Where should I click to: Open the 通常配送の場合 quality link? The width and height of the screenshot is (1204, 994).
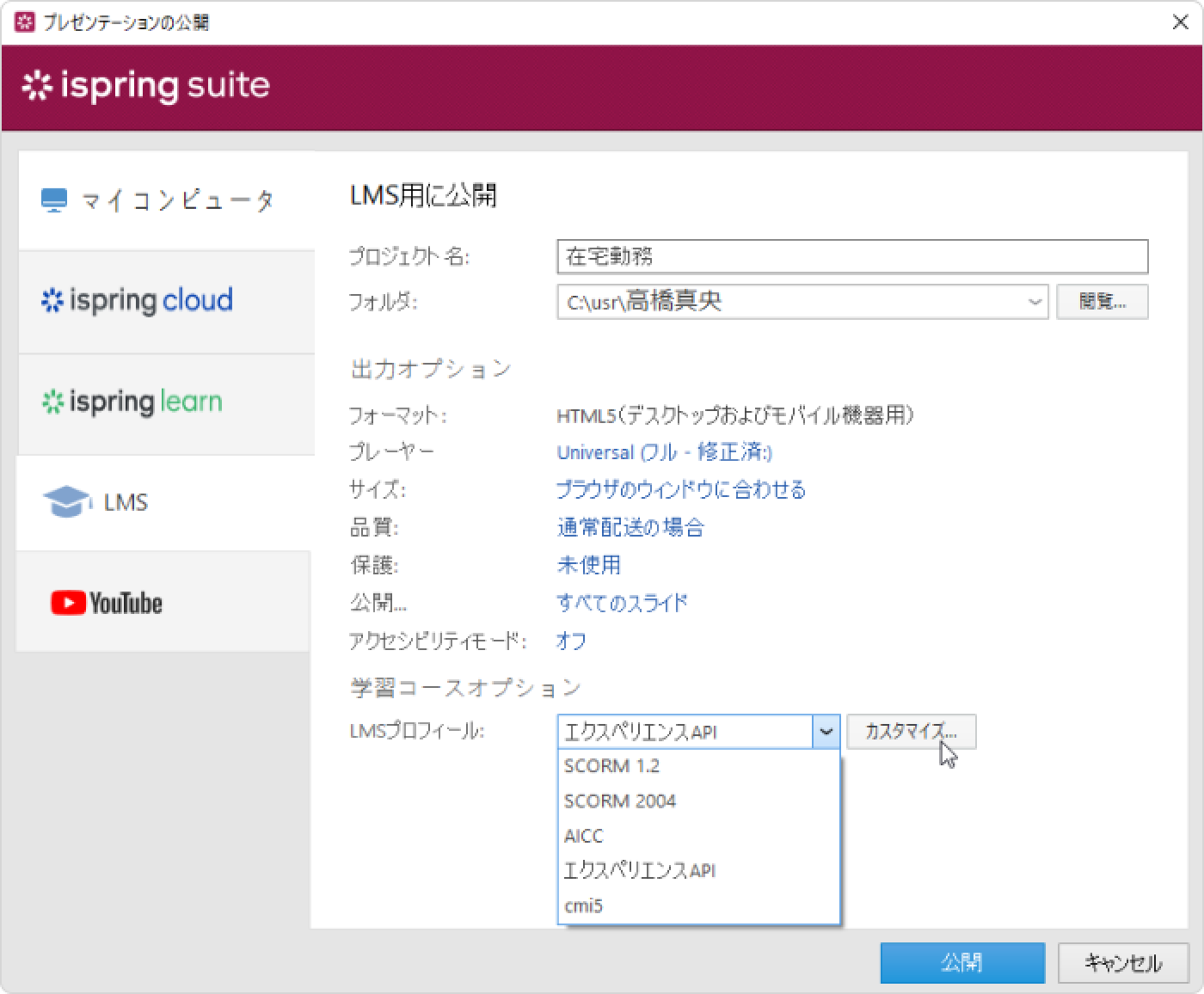tap(630, 527)
